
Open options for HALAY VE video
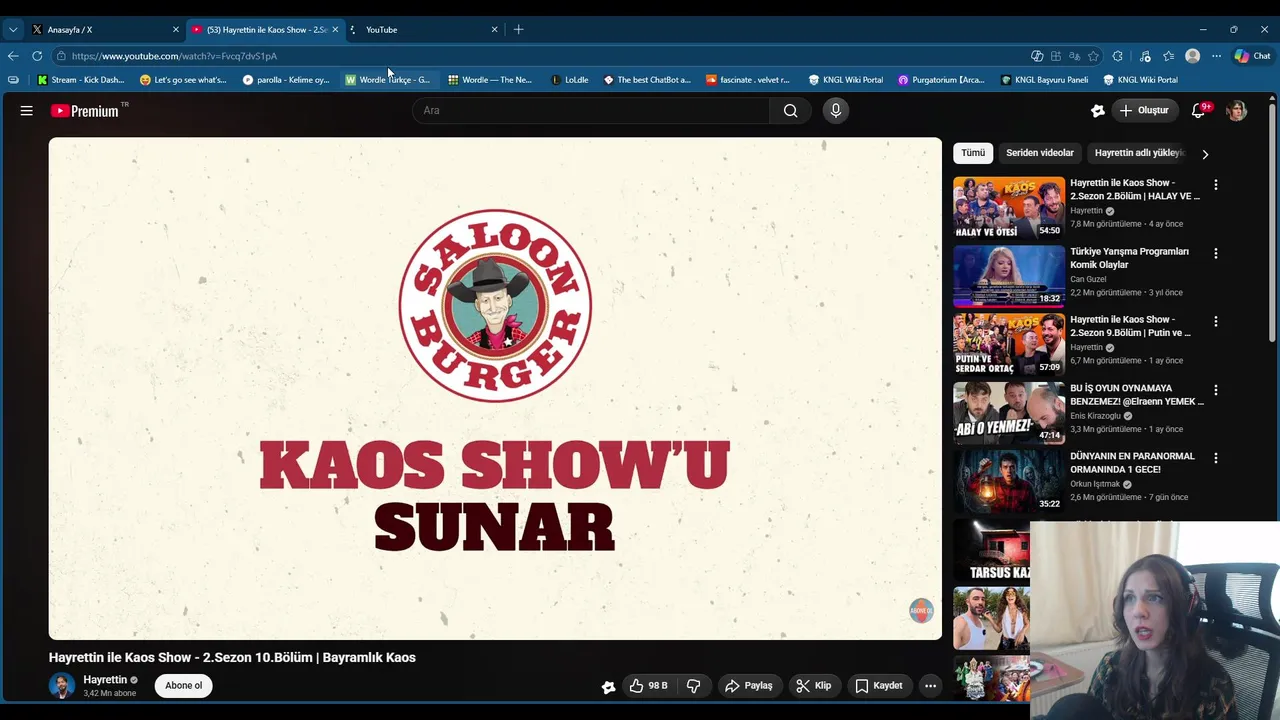1216,185
